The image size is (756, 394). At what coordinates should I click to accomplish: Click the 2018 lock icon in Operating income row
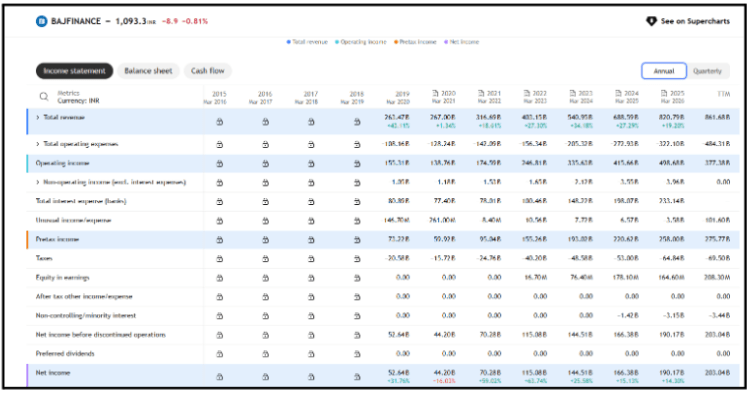click(357, 163)
